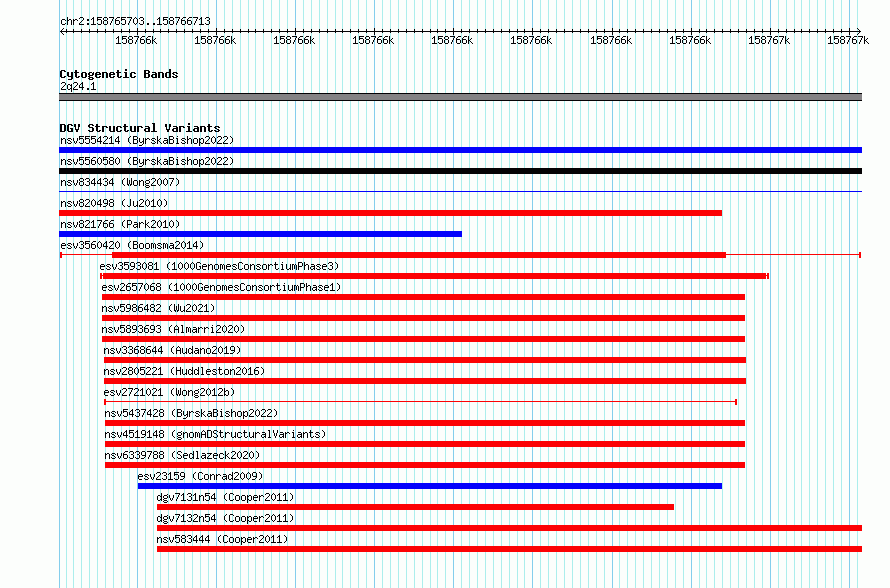Open the nsv821766 (Park2010) label
The height and width of the screenshot is (588, 890).
point(120,224)
